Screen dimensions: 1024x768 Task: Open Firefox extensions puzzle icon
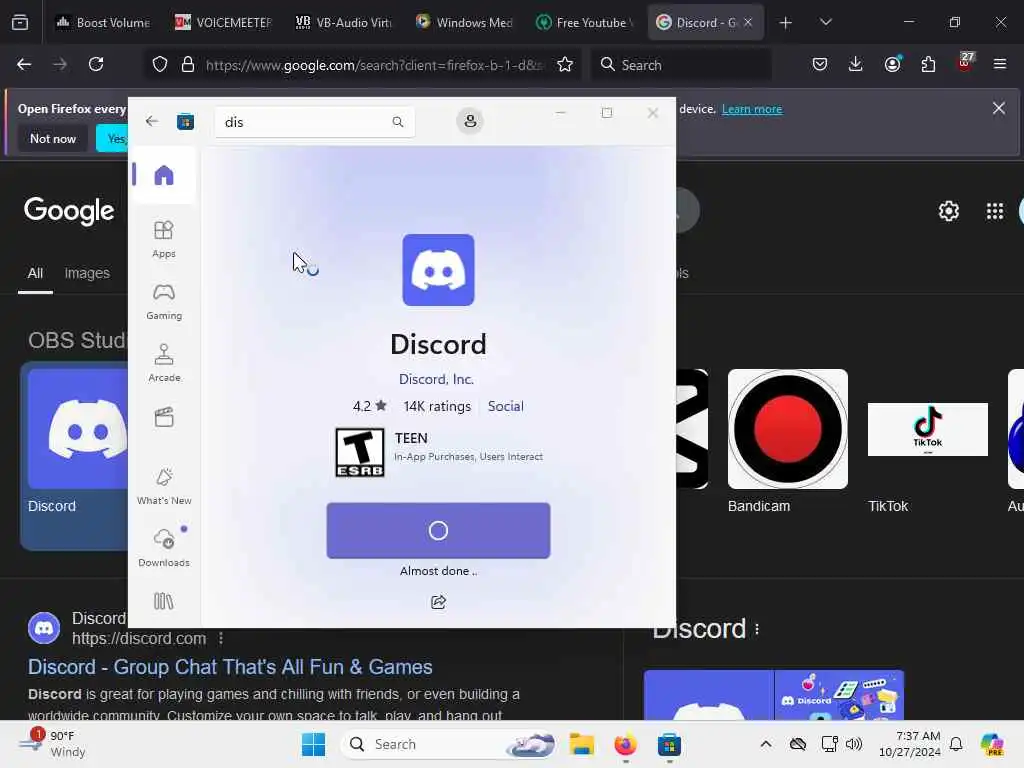click(x=928, y=65)
